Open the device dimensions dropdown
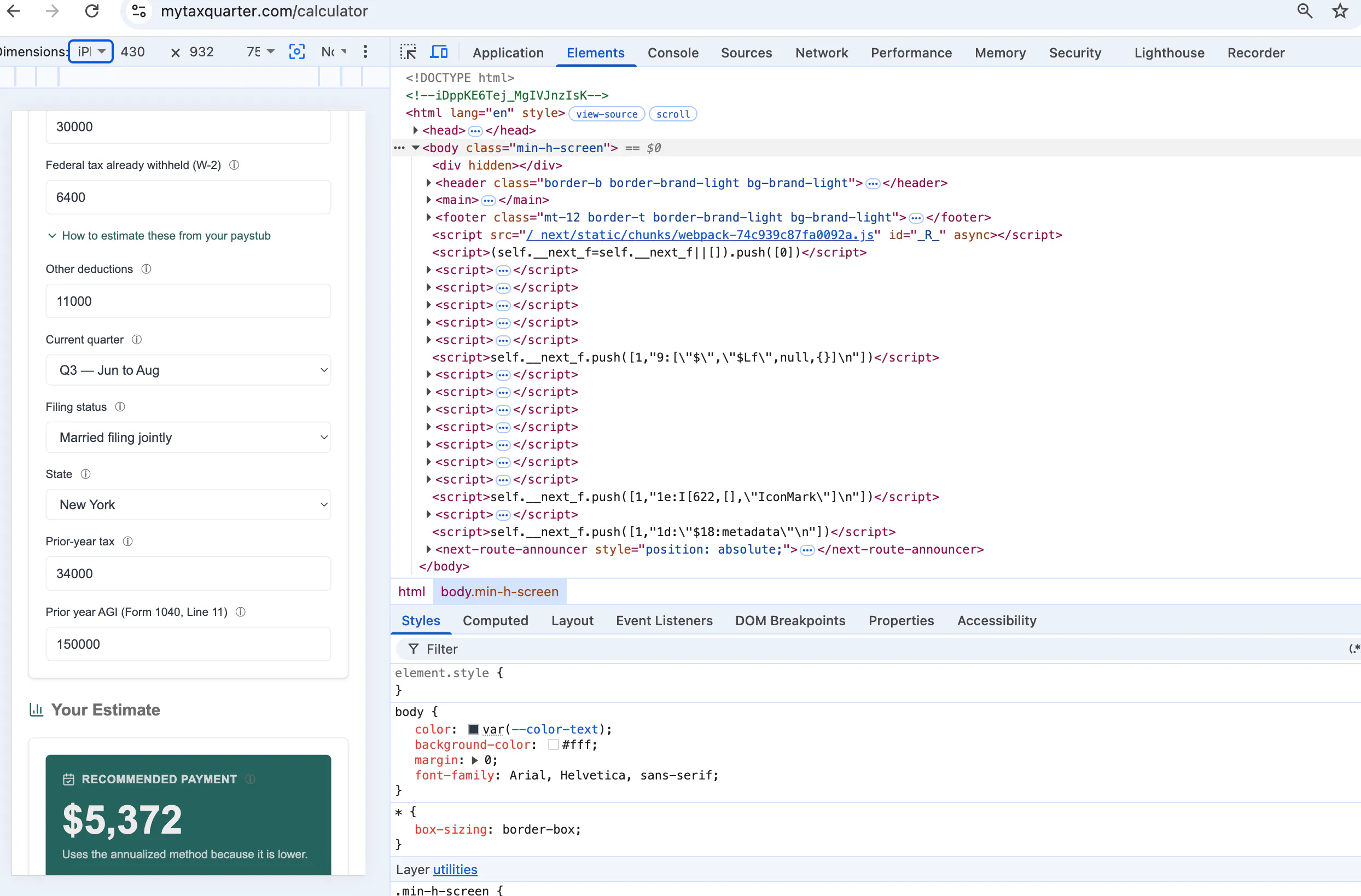1361x896 pixels. click(91, 52)
